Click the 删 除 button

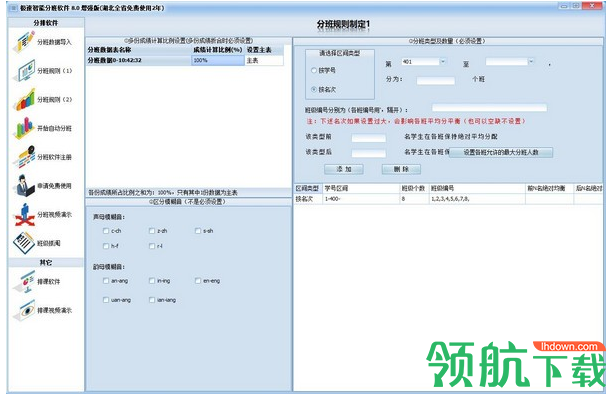401,169
